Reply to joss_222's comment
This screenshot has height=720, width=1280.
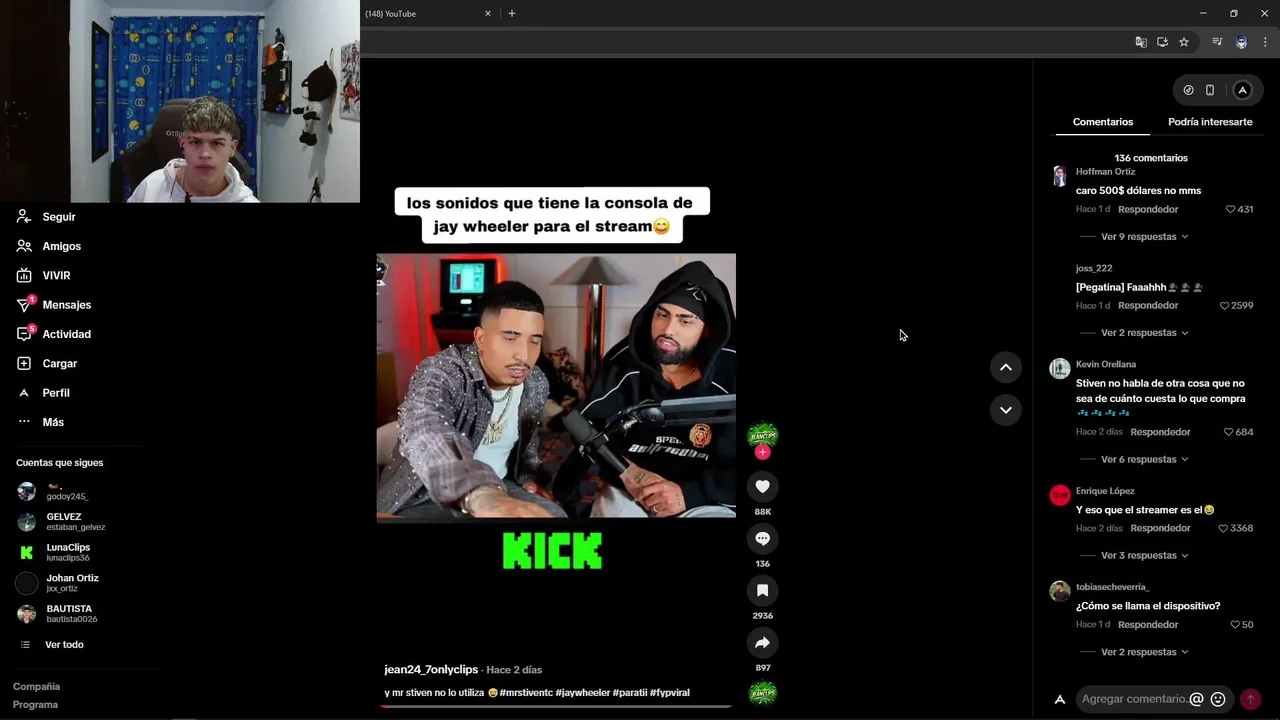point(1148,305)
